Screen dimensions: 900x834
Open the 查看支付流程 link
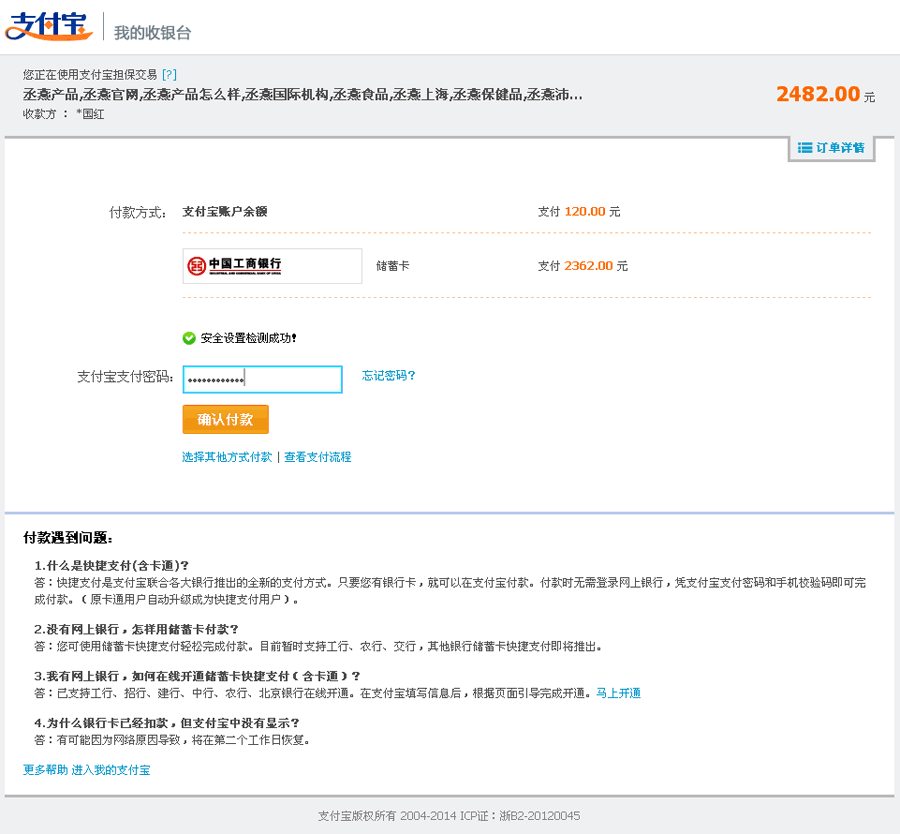click(x=318, y=457)
